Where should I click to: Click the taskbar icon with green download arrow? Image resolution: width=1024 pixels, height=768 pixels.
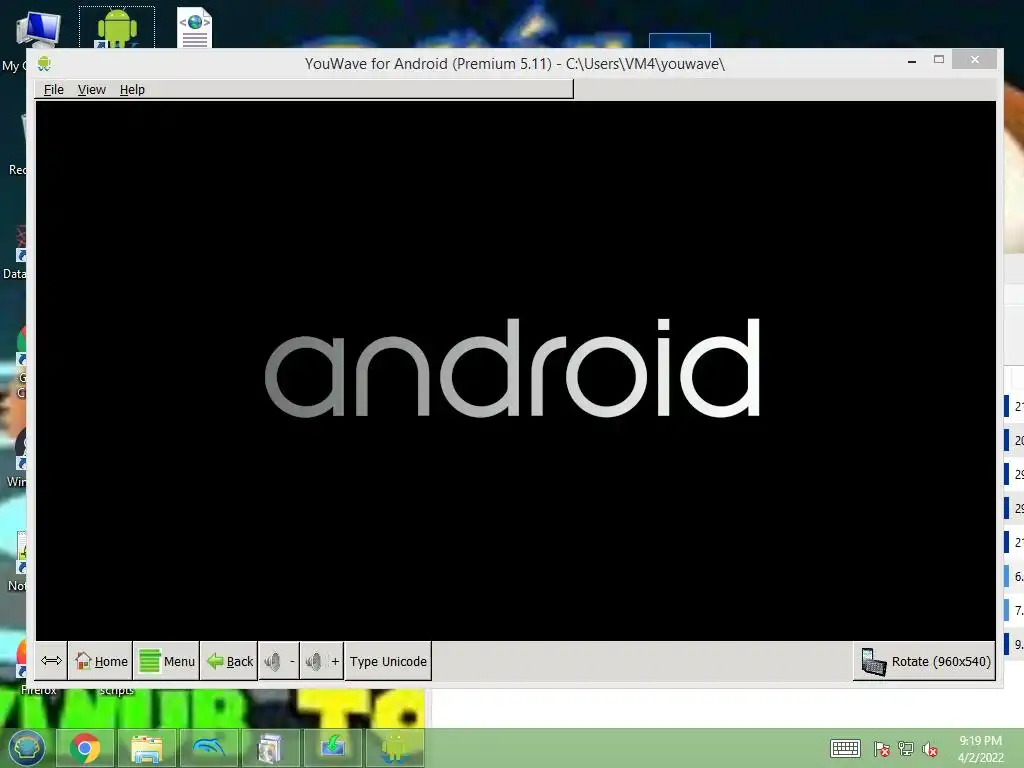[332, 748]
